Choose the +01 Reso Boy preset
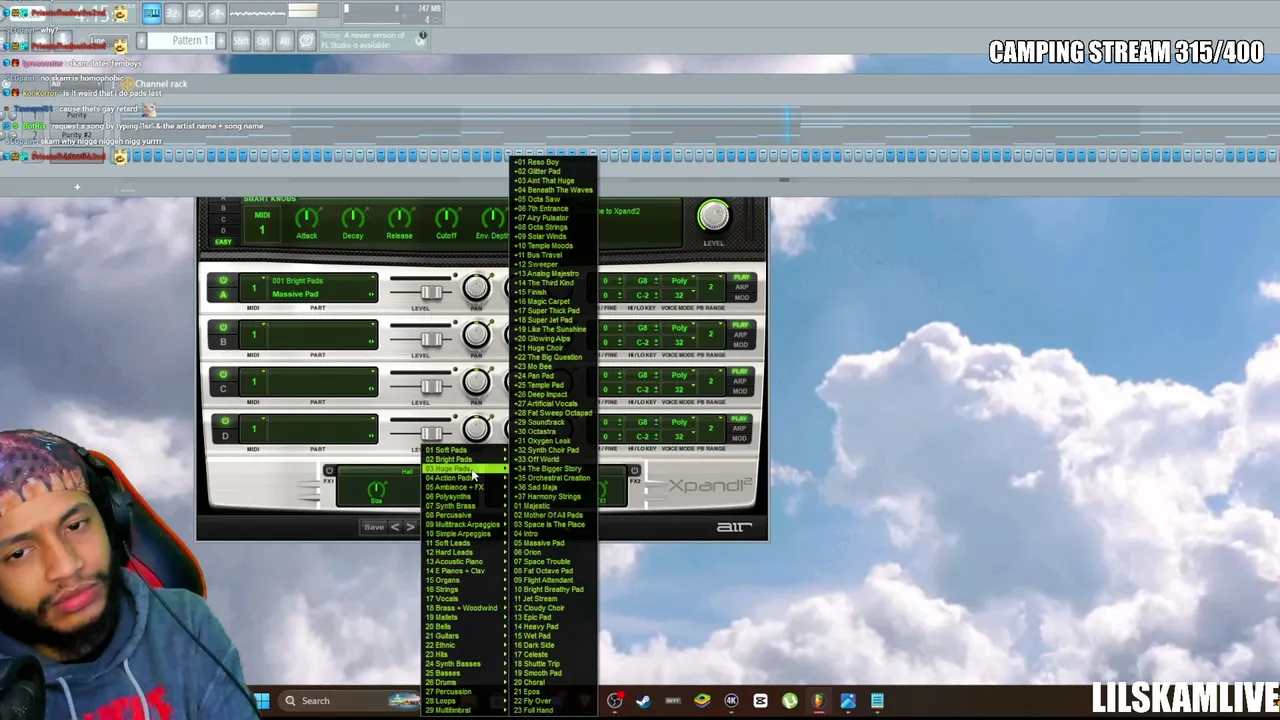The width and height of the screenshot is (1280, 720). point(553,162)
